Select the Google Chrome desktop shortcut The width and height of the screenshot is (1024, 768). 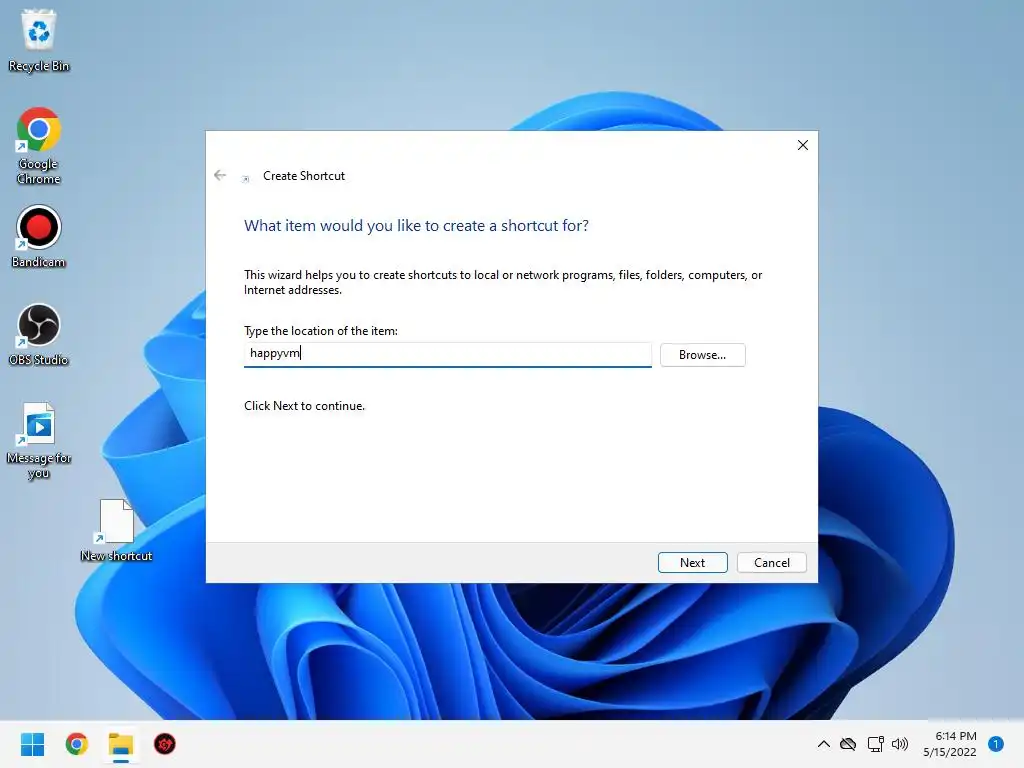[x=39, y=146]
